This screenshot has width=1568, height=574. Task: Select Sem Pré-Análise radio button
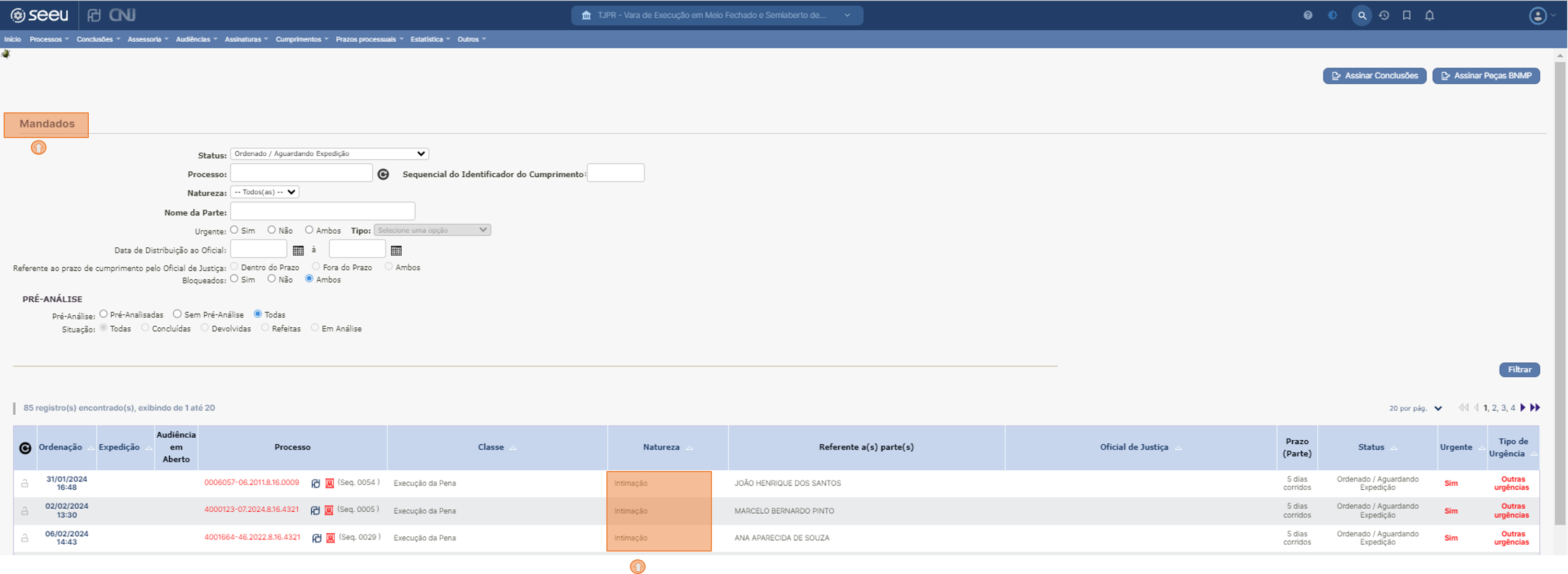coord(177,314)
